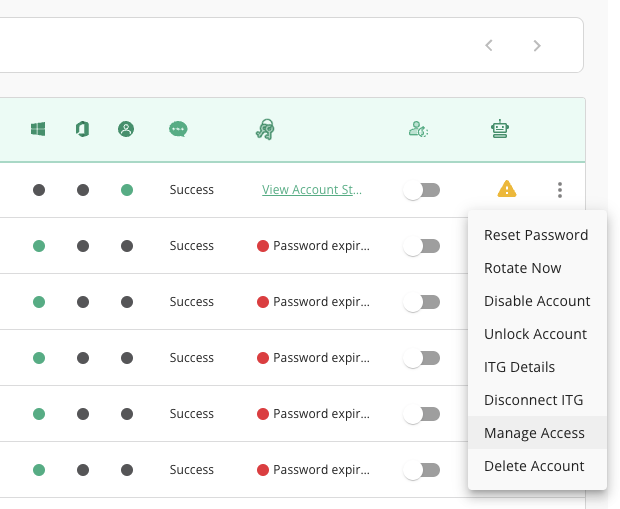
Task: Go to previous page with left chevron
Action: pyautogui.click(x=489, y=45)
